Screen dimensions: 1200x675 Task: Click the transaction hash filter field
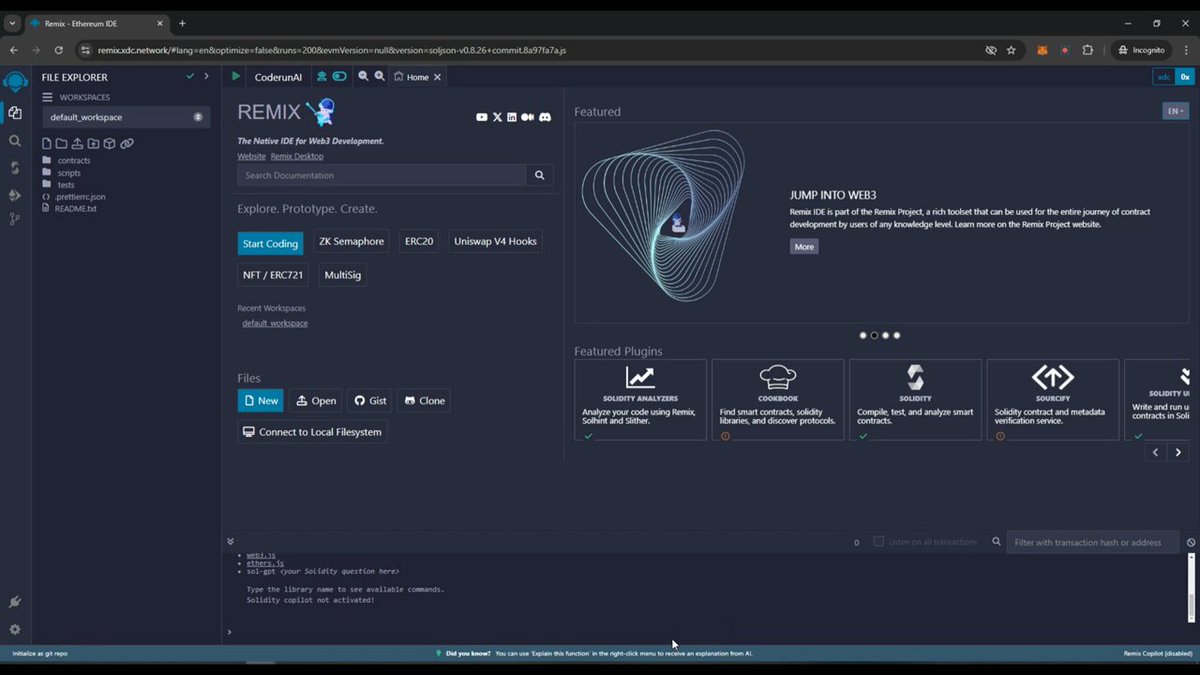click(1094, 542)
